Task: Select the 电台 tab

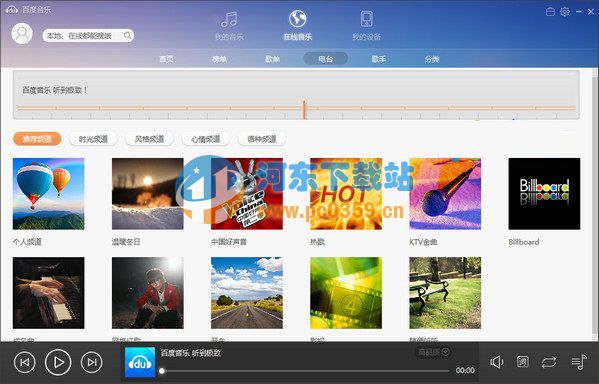Action: click(x=325, y=59)
